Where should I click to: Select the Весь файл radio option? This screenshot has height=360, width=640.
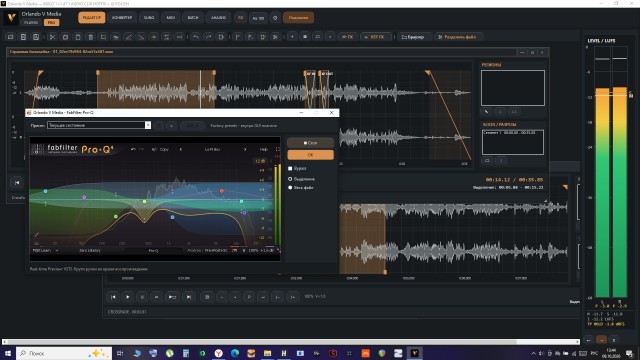point(290,188)
